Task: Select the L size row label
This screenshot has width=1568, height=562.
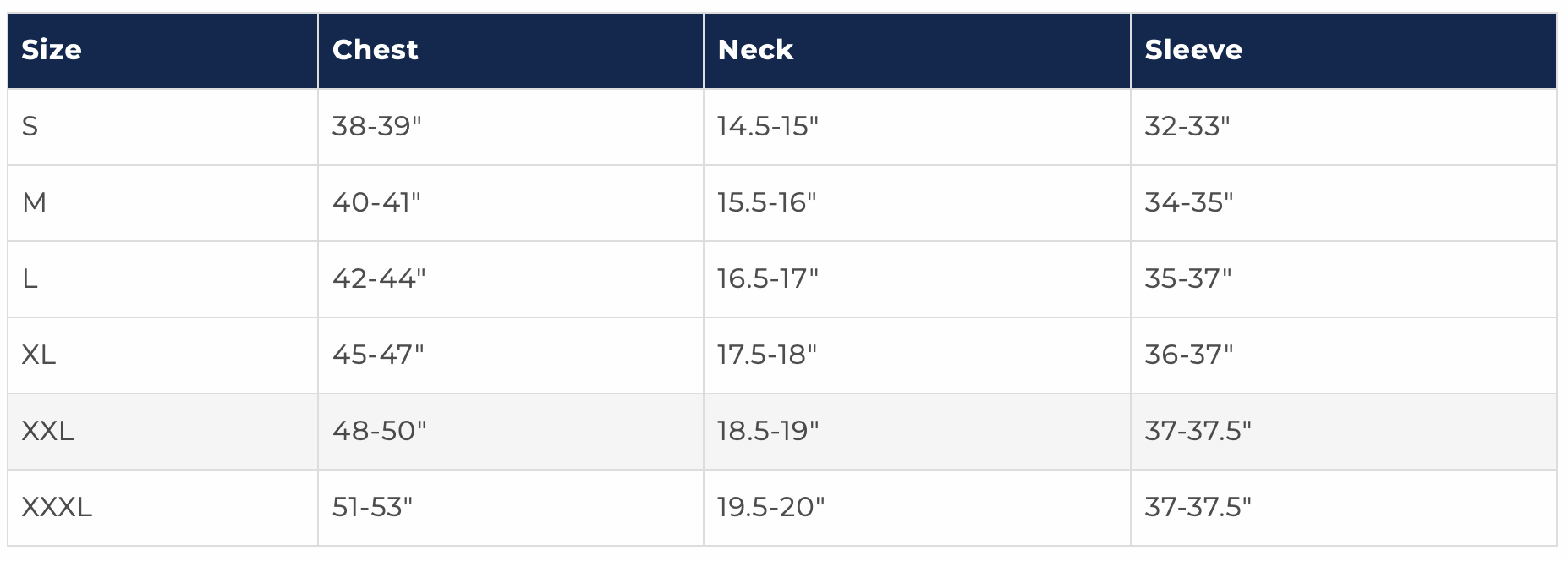Action: coord(30,279)
